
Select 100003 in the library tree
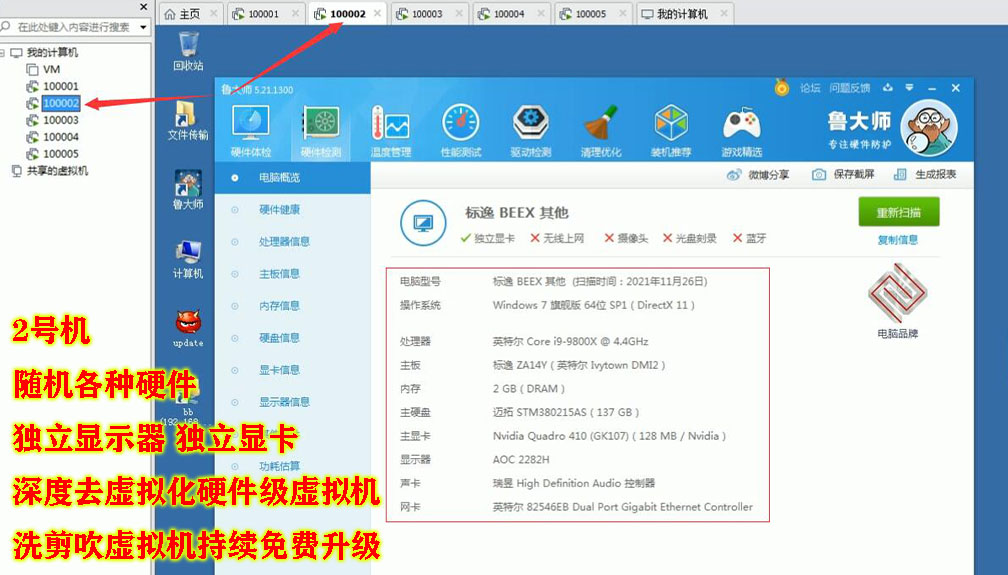pos(60,120)
